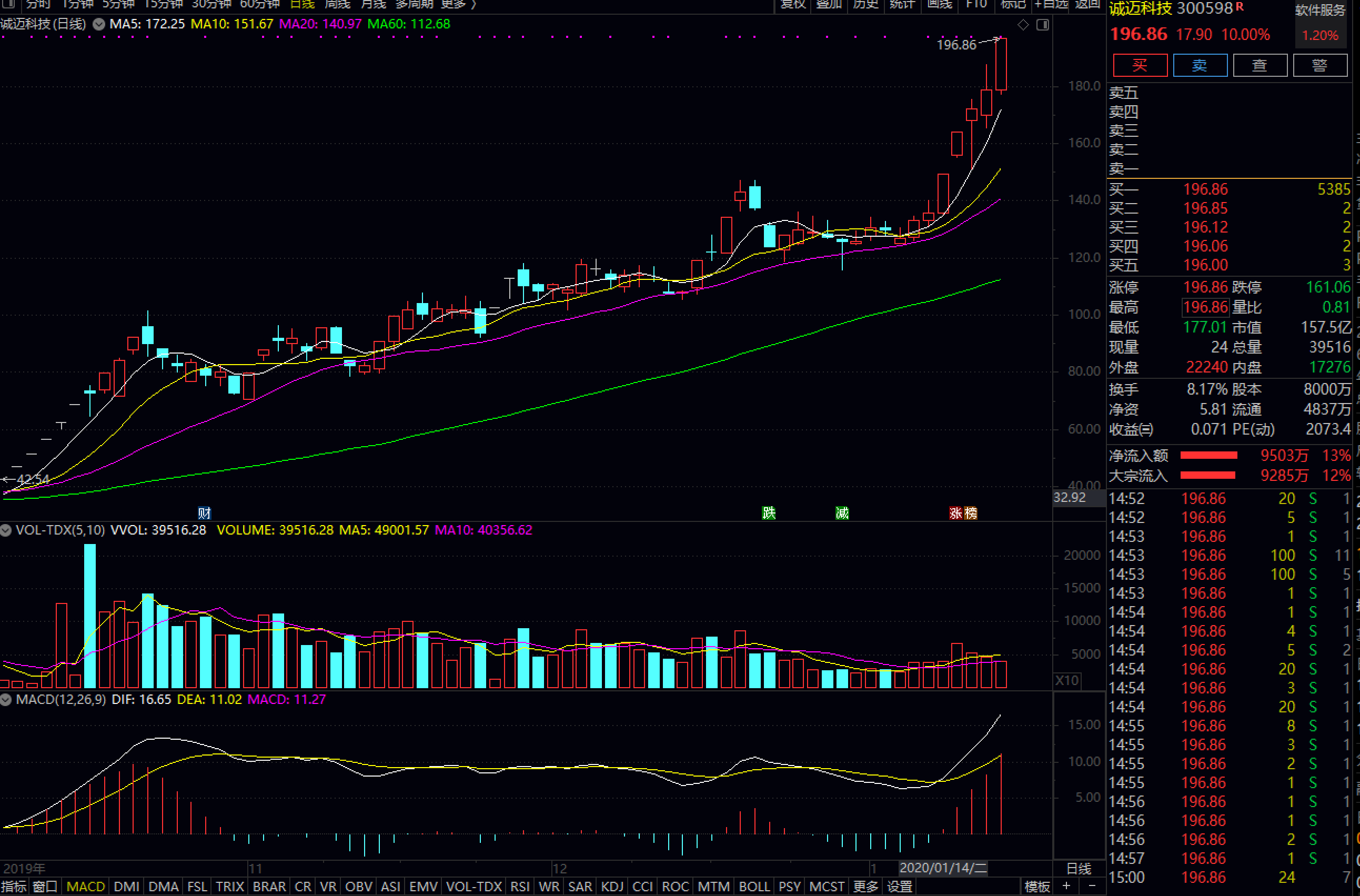Click the red R mark beside 300598
The height and width of the screenshot is (896, 1360).
1240,6
